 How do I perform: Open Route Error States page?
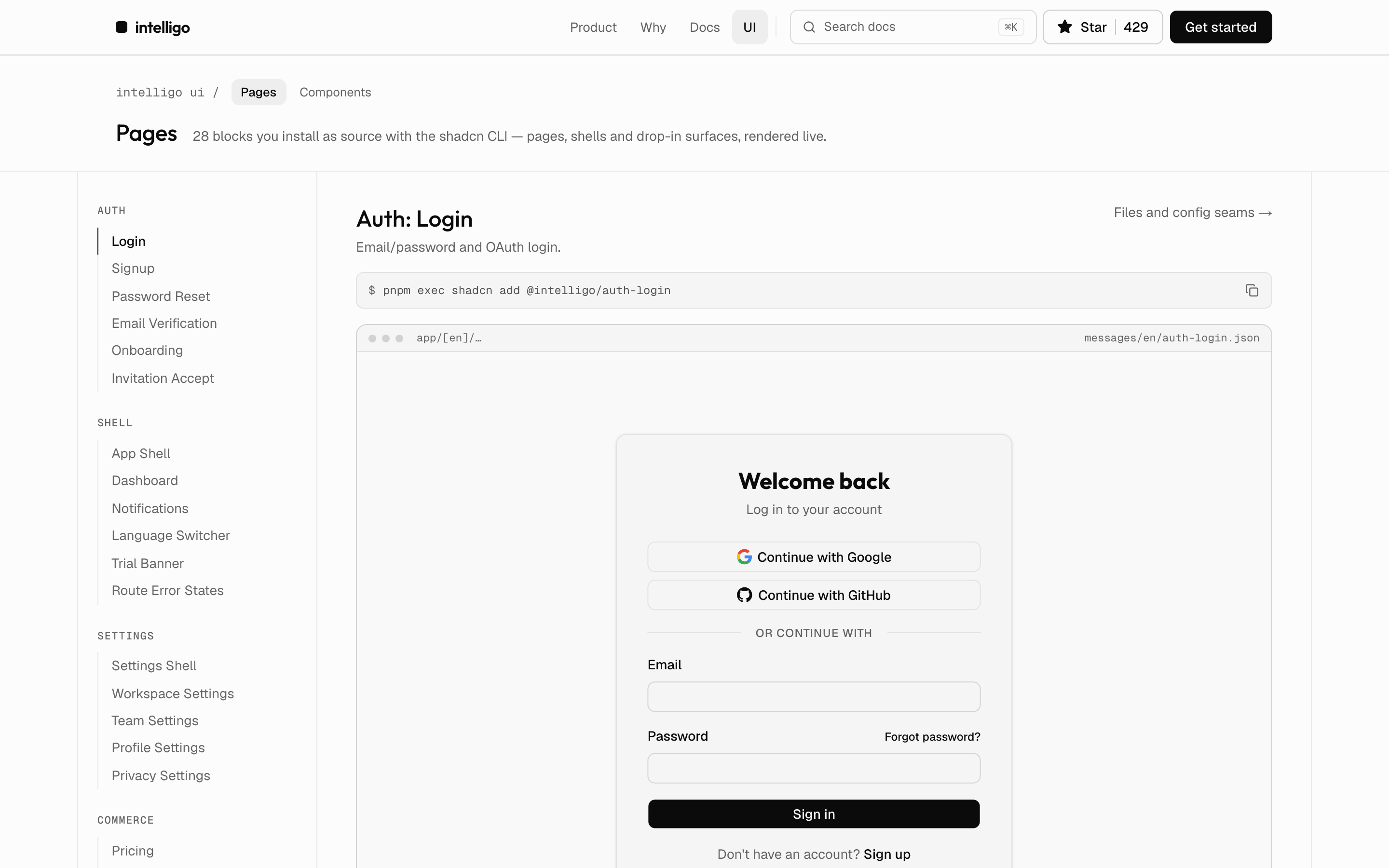(x=168, y=591)
